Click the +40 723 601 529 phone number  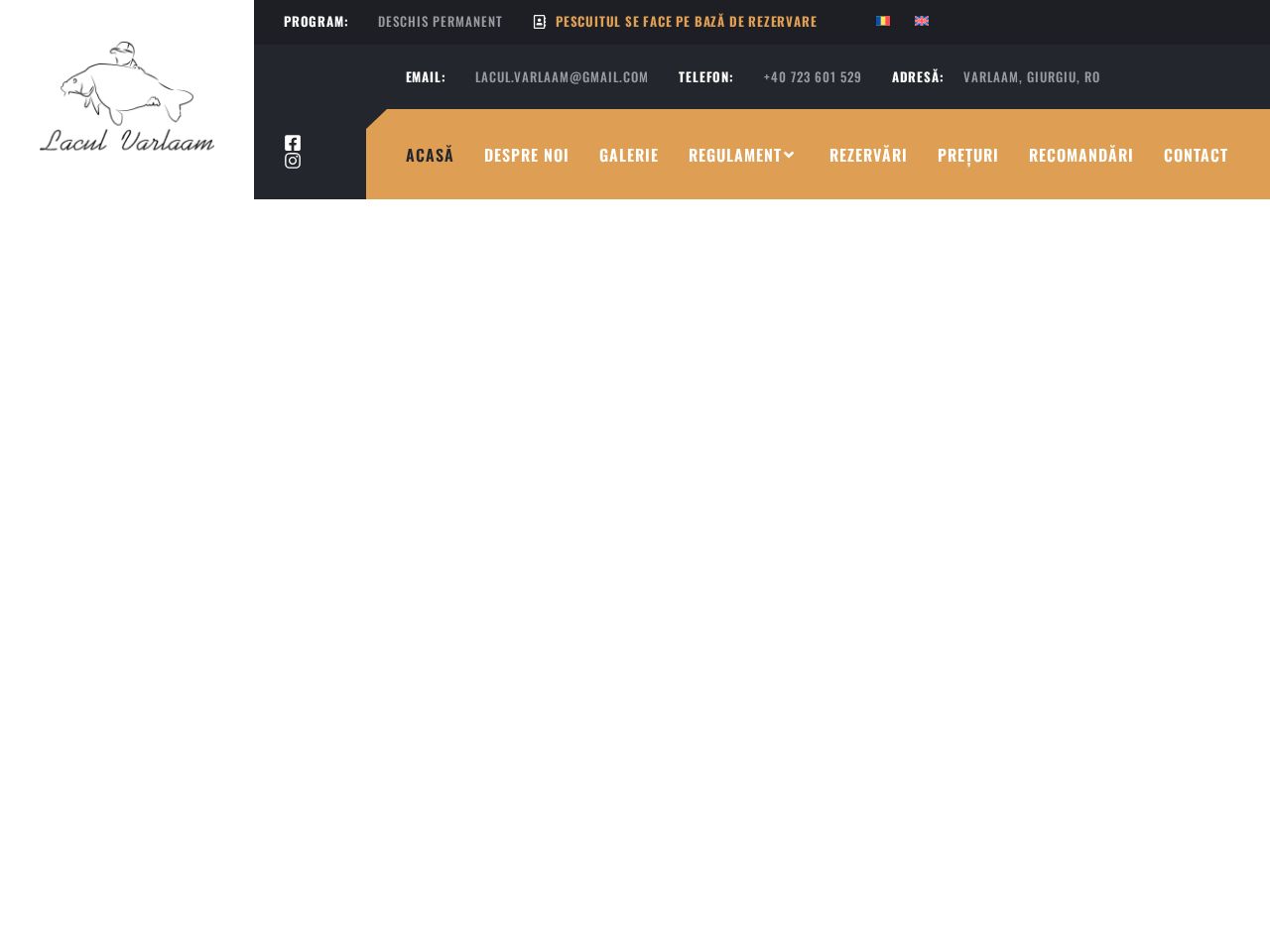tap(813, 77)
